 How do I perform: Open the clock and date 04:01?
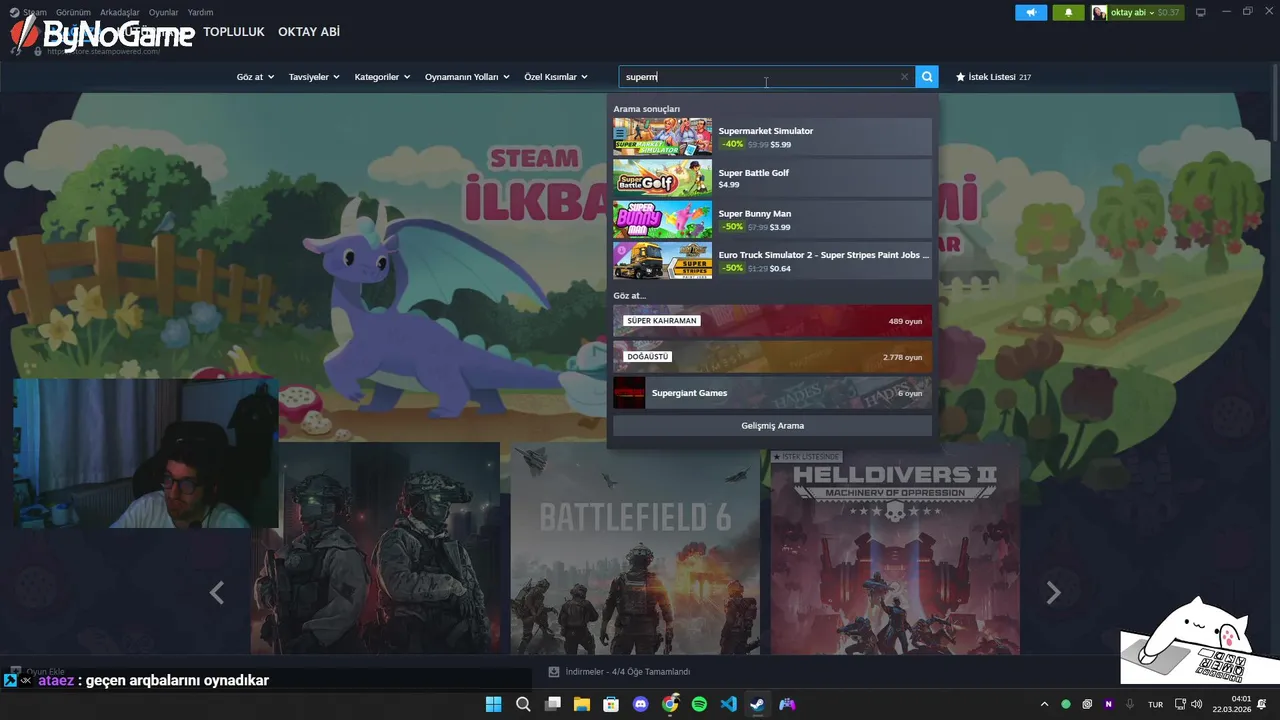point(1232,704)
